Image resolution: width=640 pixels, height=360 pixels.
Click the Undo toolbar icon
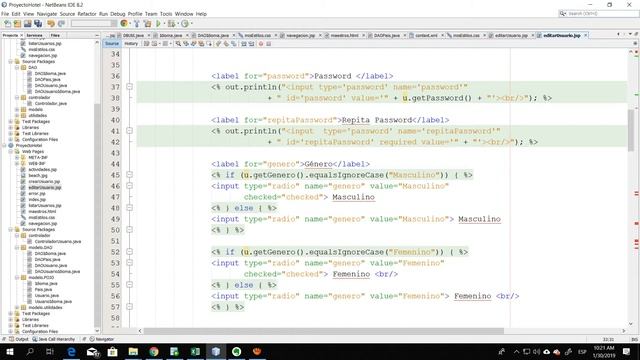pos(51,24)
